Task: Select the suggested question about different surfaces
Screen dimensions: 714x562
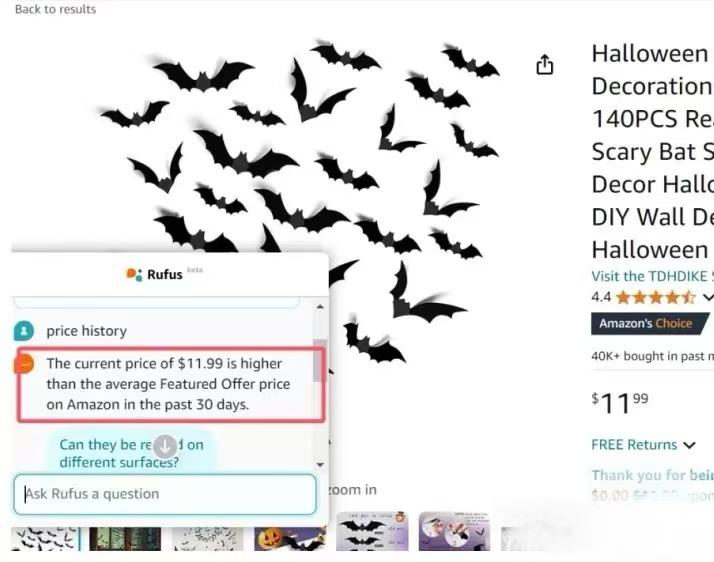Action: (x=132, y=453)
